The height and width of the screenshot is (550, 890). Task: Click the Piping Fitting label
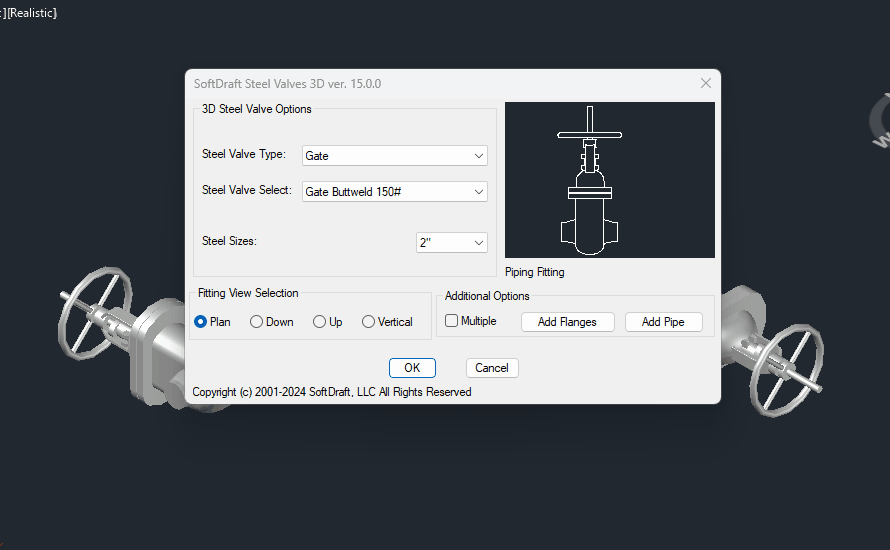[x=535, y=272]
